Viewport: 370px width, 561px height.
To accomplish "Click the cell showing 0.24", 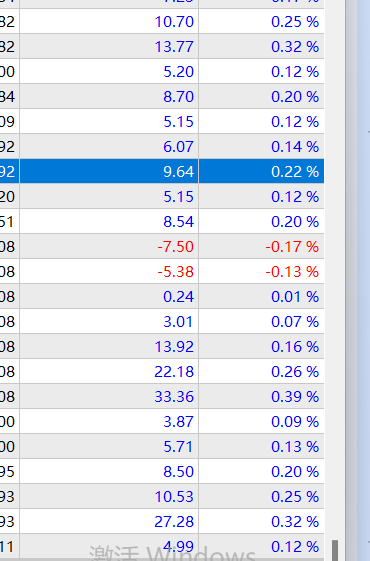I will tap(178, 297).
